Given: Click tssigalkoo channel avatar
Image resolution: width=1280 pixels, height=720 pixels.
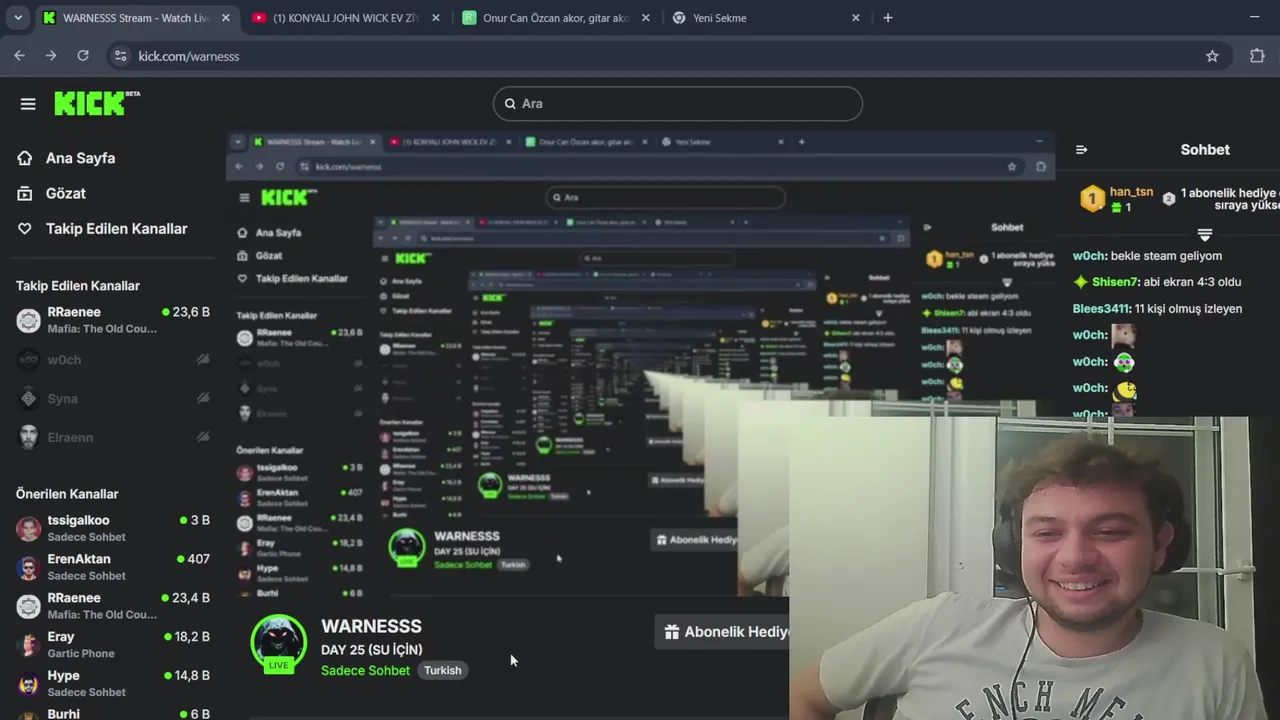Looking at the screenshot, I should tap(29, 528).
